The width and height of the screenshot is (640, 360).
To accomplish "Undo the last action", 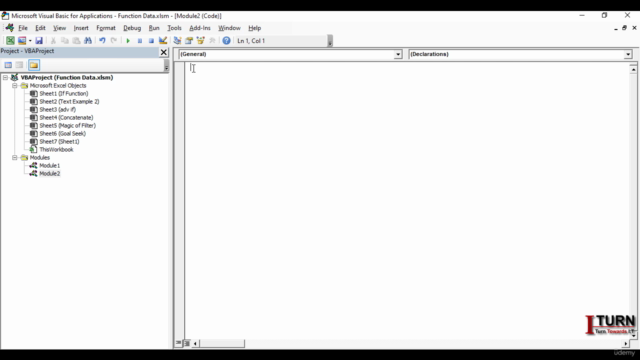I will pyautogui.click(x=102, y=40).
